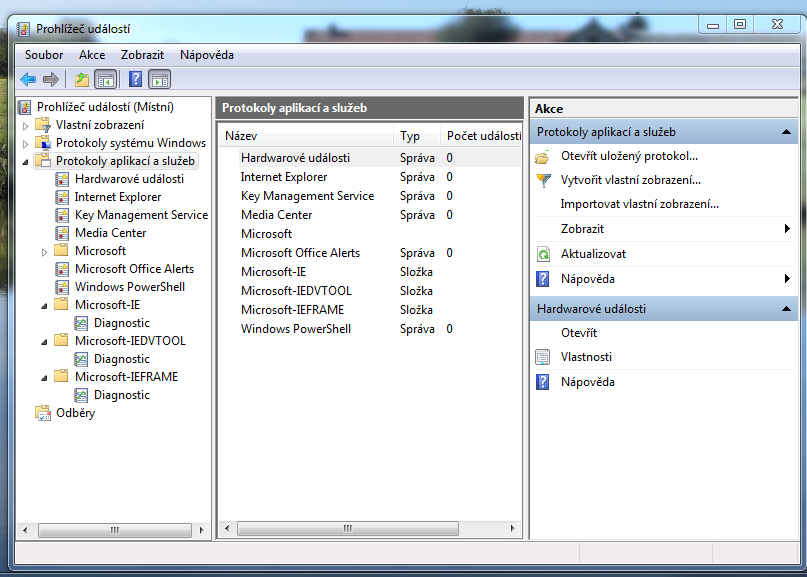The image size is (807, 577).
Task: Click the Název column header
Action: pos(305,136)
